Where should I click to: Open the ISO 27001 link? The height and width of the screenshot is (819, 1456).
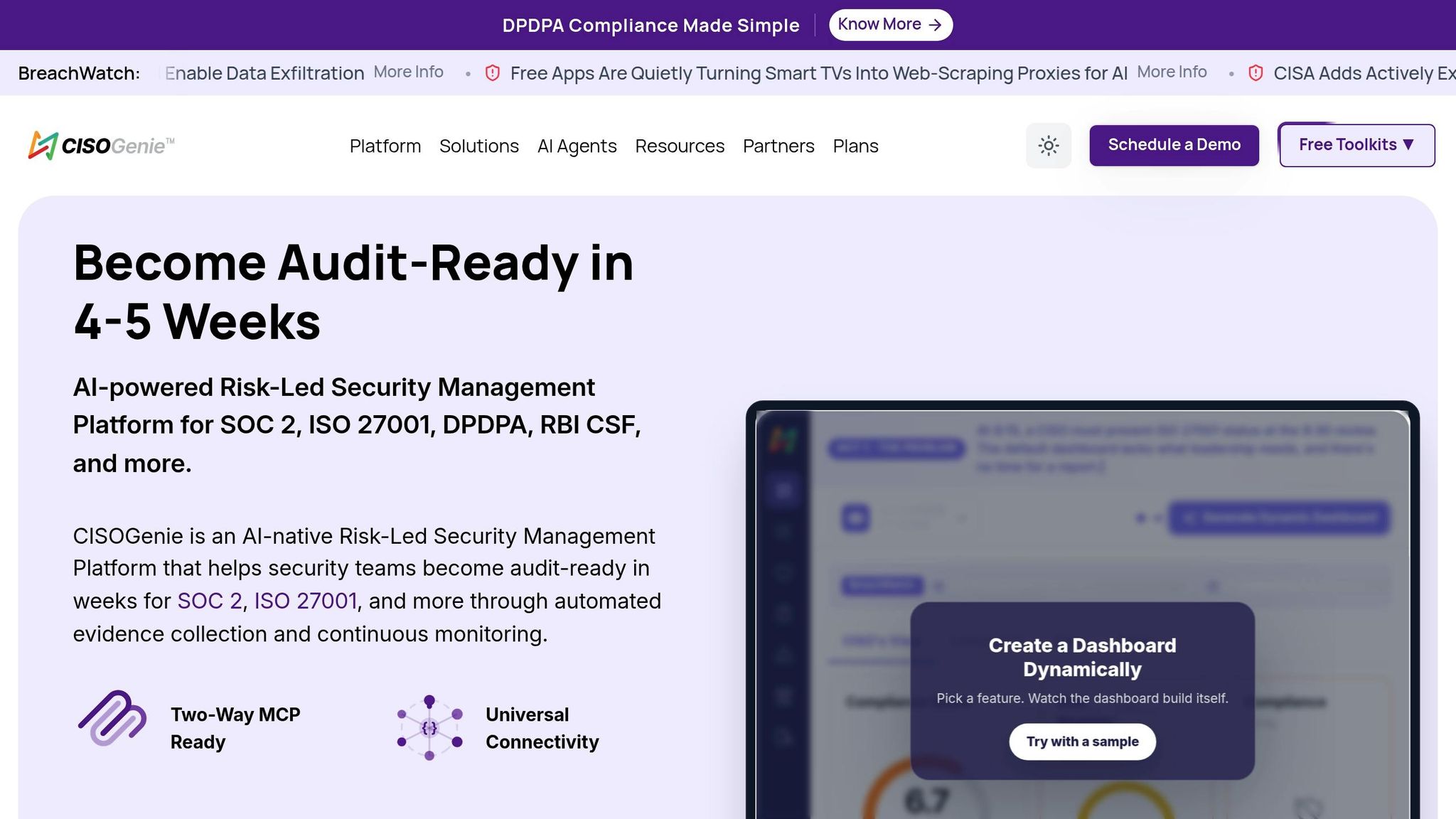click(306, 601)
